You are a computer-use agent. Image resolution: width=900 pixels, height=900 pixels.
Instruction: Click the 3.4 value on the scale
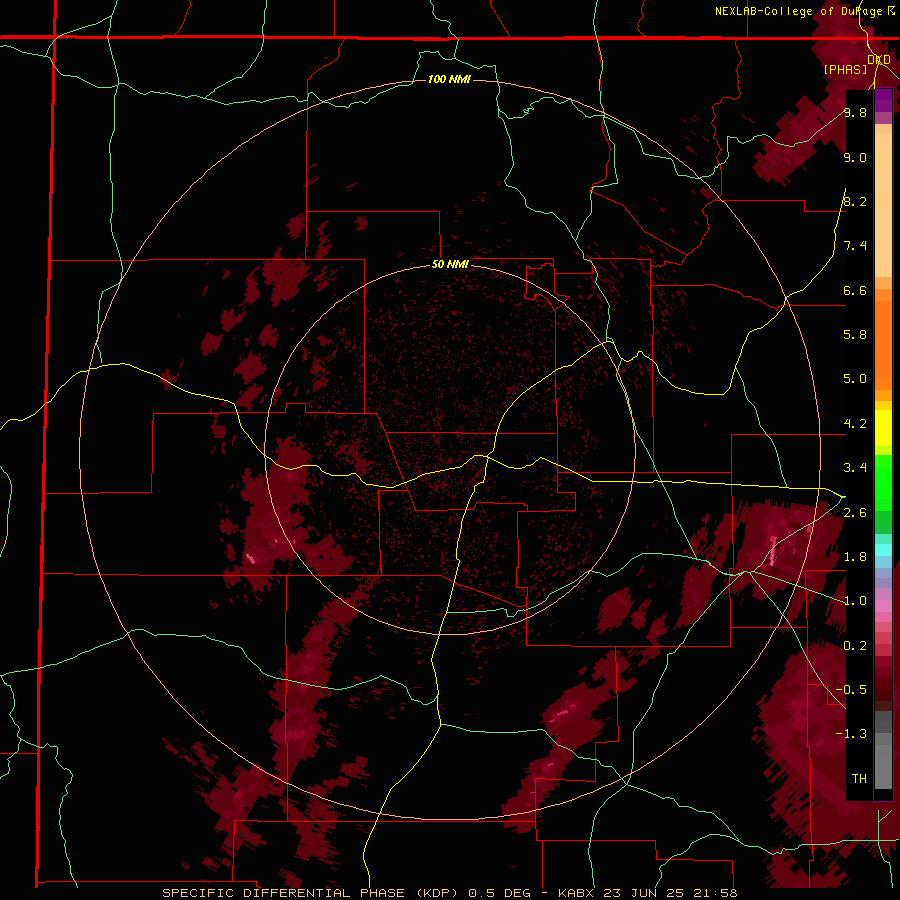point(855,468)
